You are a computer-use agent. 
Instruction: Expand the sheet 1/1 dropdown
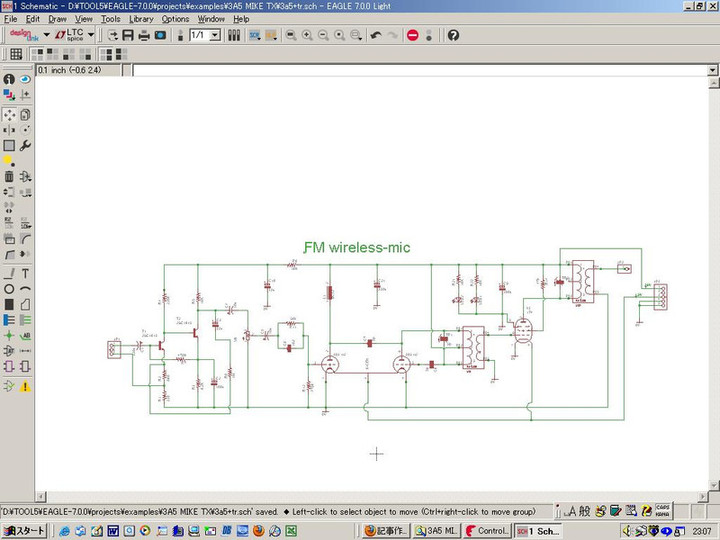(x=214, y=35)
